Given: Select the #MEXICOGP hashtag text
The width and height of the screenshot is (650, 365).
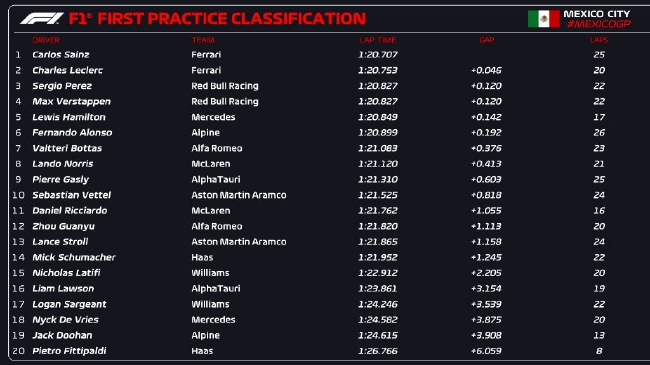Looking at the screenshot, I should 599,24.
